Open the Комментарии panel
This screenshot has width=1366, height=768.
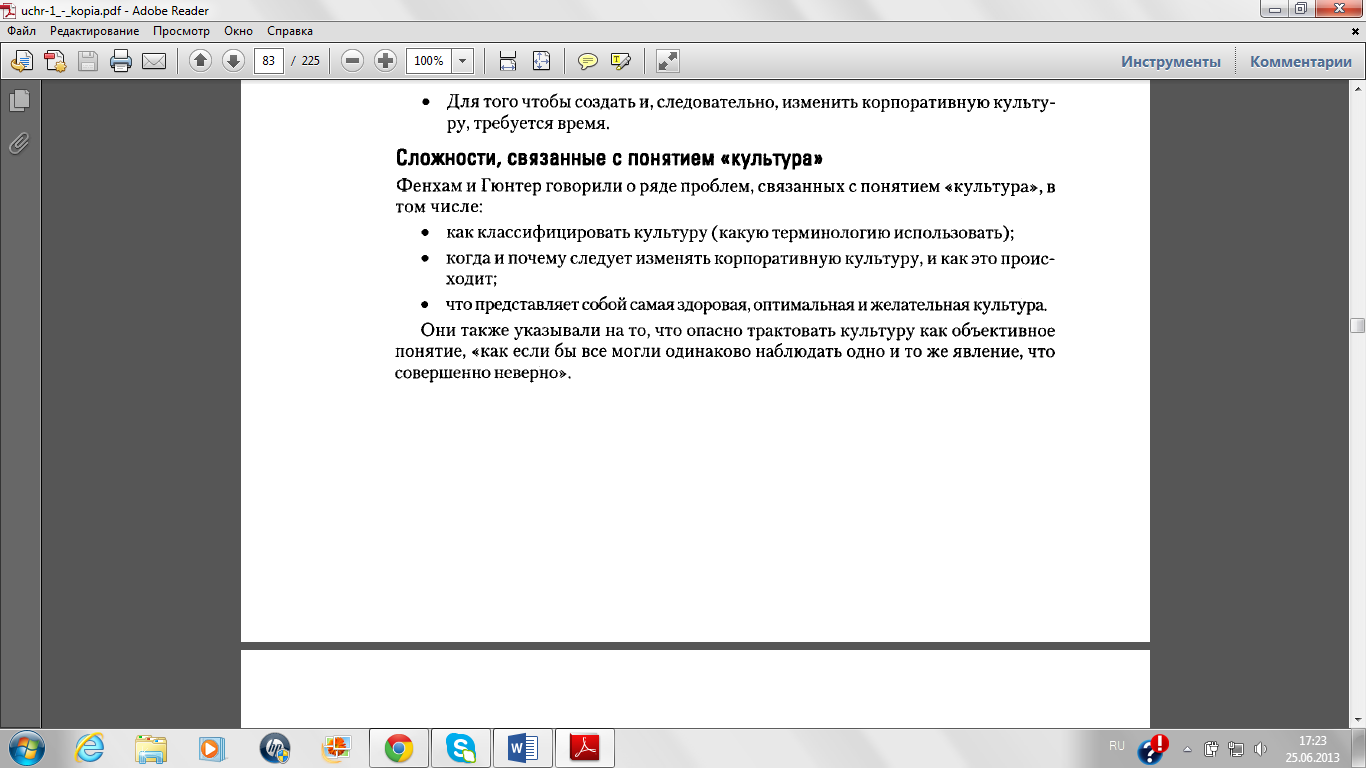click(1301, 61)
